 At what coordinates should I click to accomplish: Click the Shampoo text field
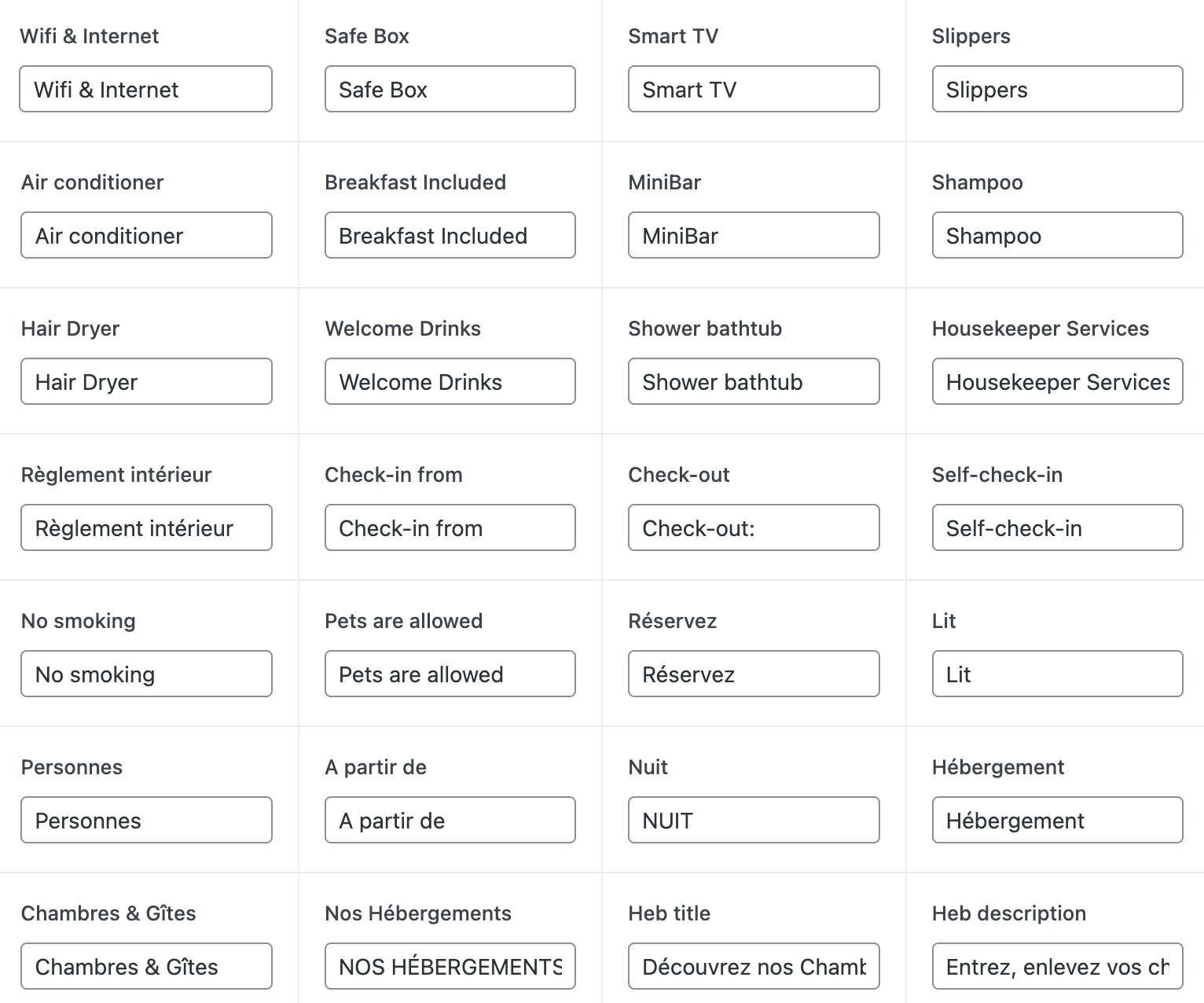click(1057, 236)
